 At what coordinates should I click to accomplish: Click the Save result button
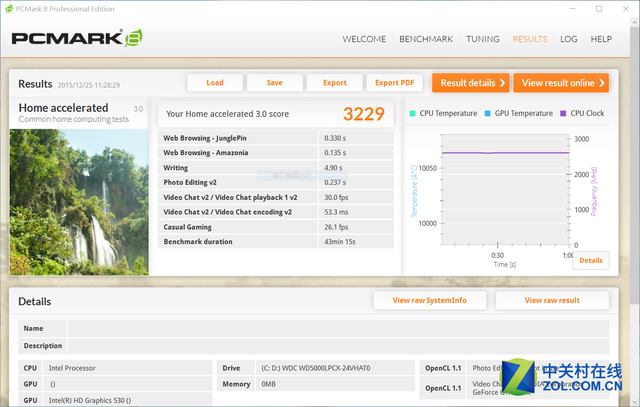(274, 83)
